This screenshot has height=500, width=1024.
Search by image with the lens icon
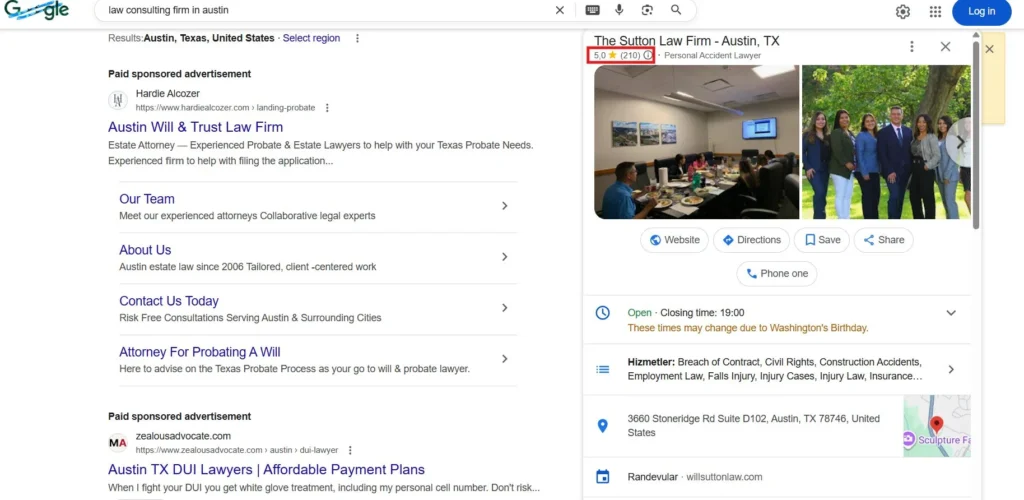pos(647,10)
